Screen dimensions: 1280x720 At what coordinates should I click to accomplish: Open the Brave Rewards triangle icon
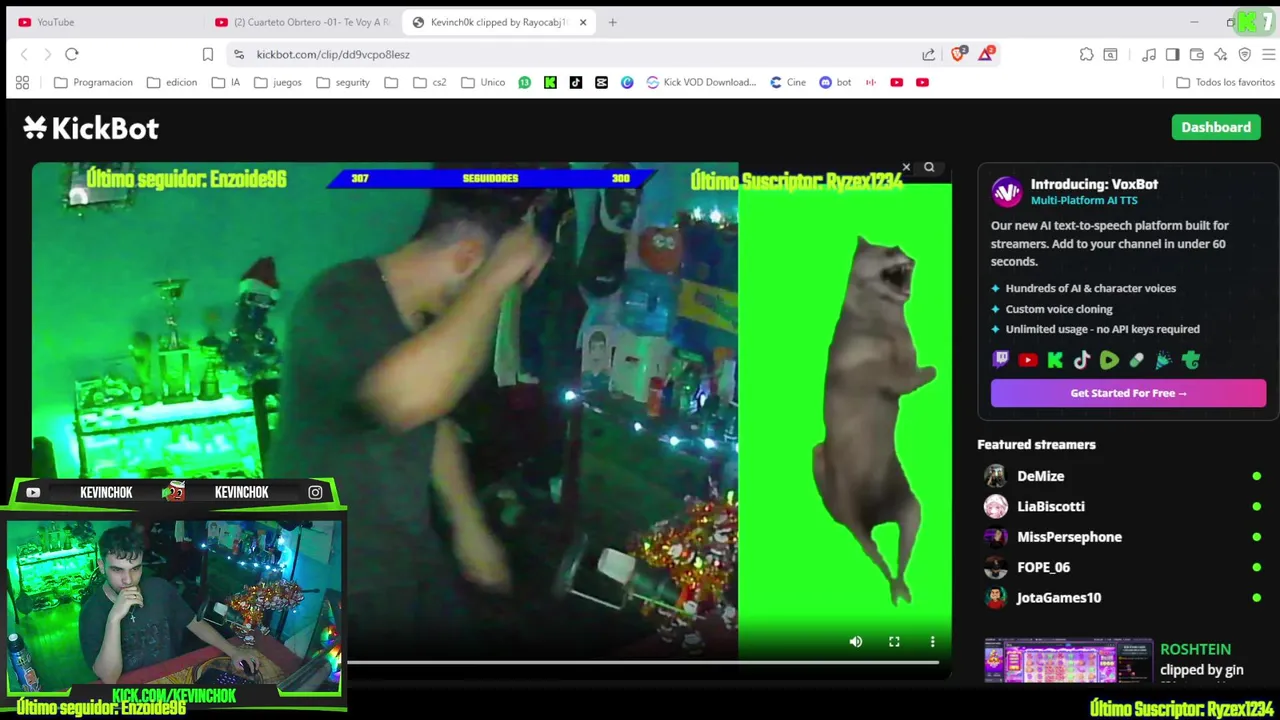[985, 54]
